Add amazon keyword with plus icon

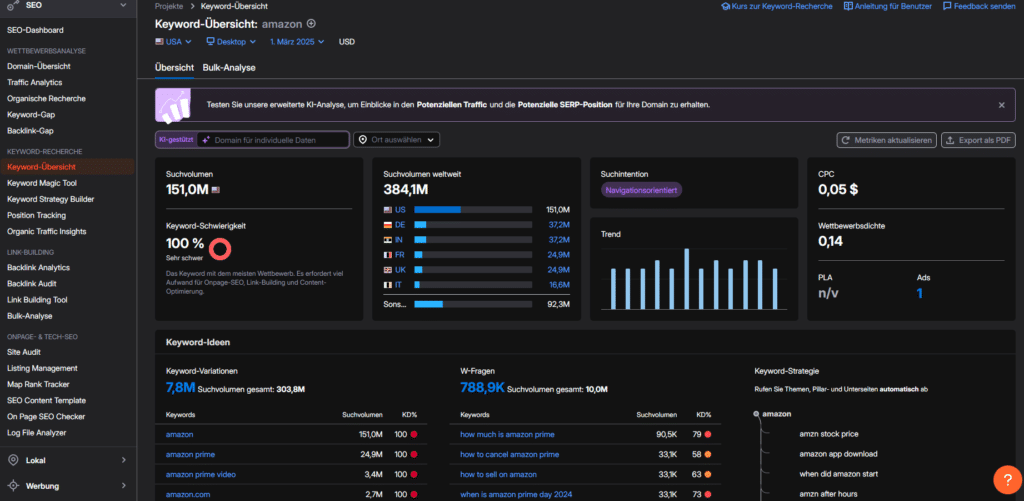[312, 24]
